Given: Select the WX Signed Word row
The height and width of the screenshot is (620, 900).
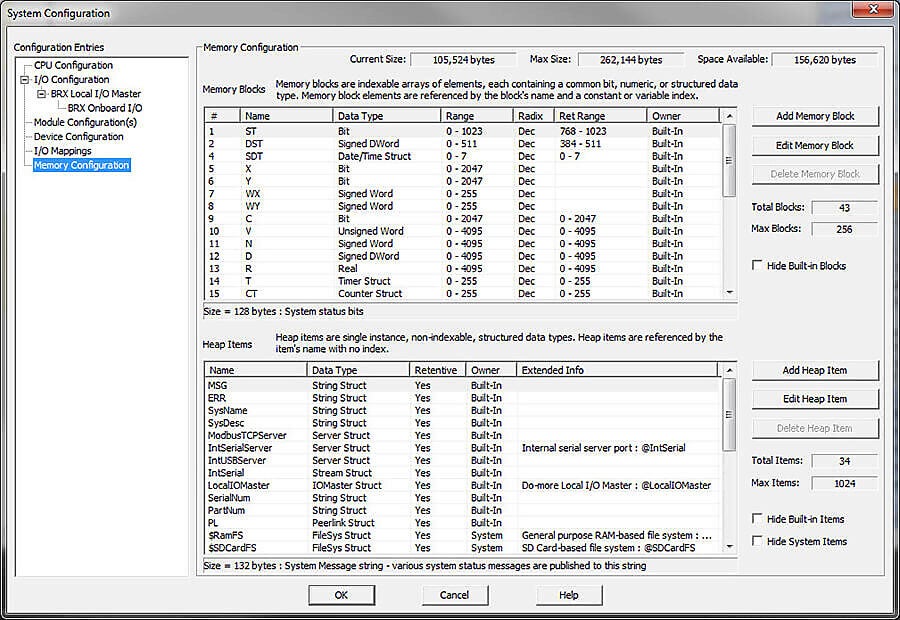Looking at the screenshot, I should (463, 194).
